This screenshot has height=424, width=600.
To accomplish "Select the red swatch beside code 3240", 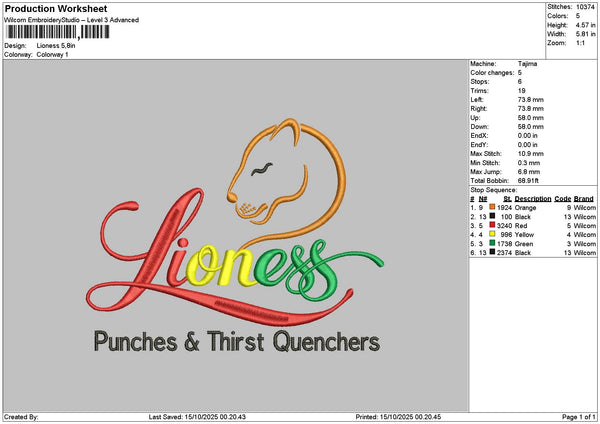I will tap(492, 225).
